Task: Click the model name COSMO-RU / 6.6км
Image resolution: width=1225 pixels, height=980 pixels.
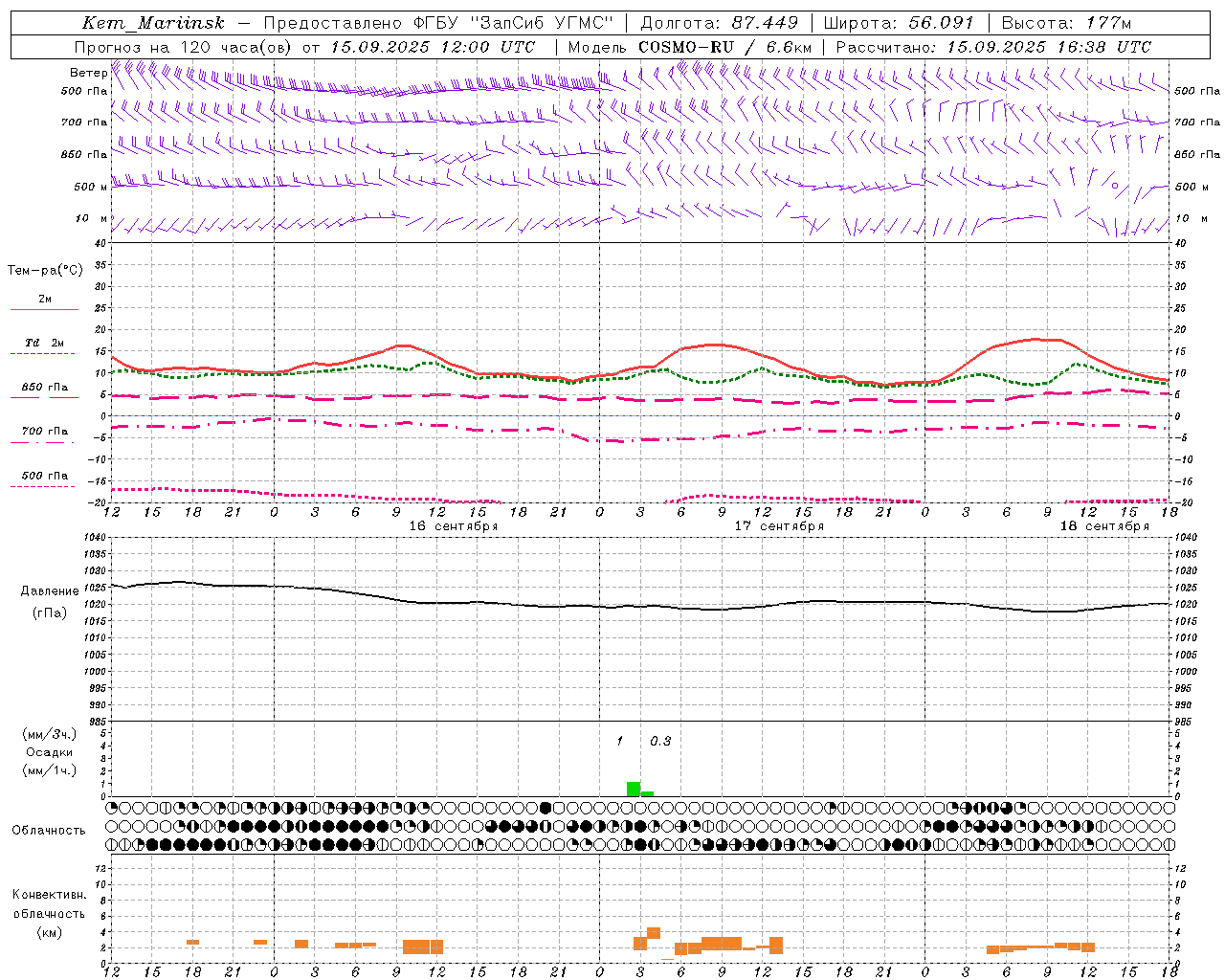Action: pos(725,47)
